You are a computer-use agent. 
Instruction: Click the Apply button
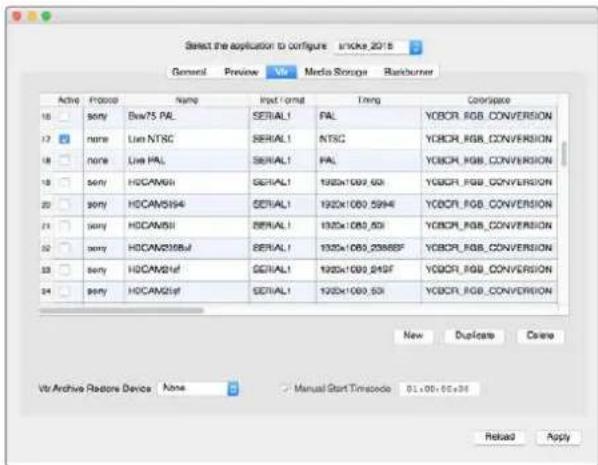[x=558, y=437]
